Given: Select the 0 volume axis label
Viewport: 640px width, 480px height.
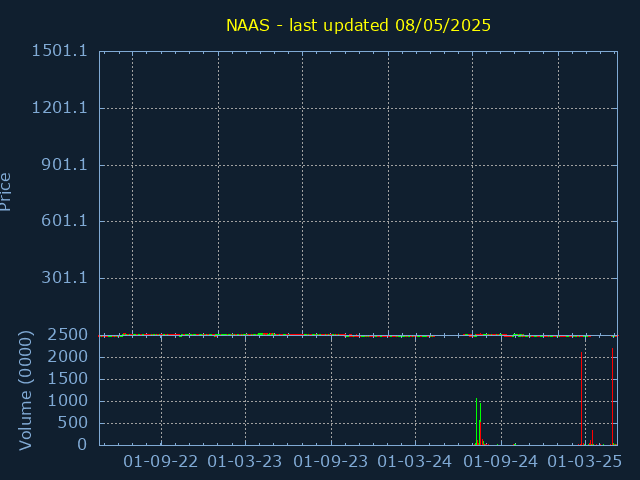Looking at the screenshot, I should point(82,444).
